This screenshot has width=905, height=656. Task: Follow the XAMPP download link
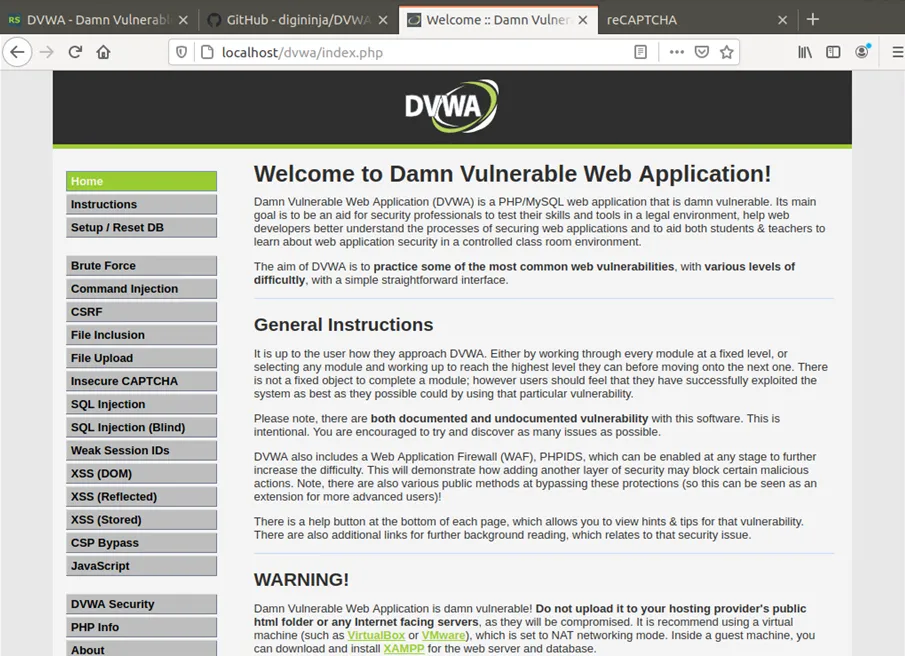[x=404, y=648]
